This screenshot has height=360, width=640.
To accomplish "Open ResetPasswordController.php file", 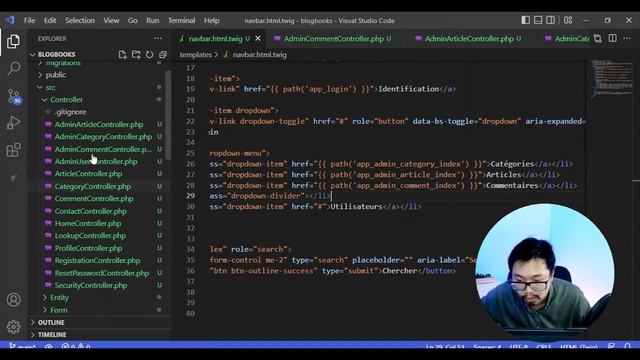I will pos(102,273).
